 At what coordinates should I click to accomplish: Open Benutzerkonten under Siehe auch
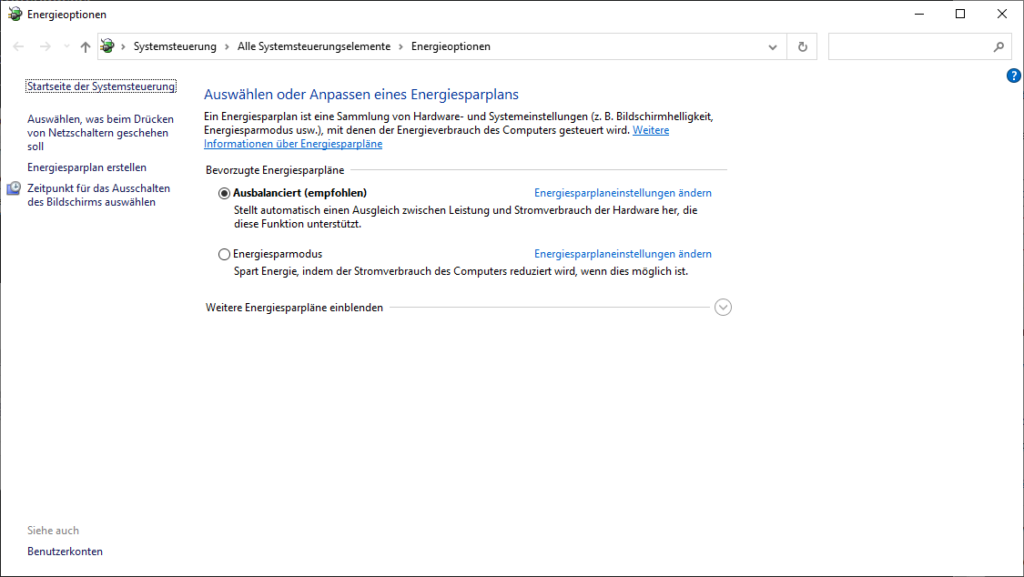click(65, 552)
